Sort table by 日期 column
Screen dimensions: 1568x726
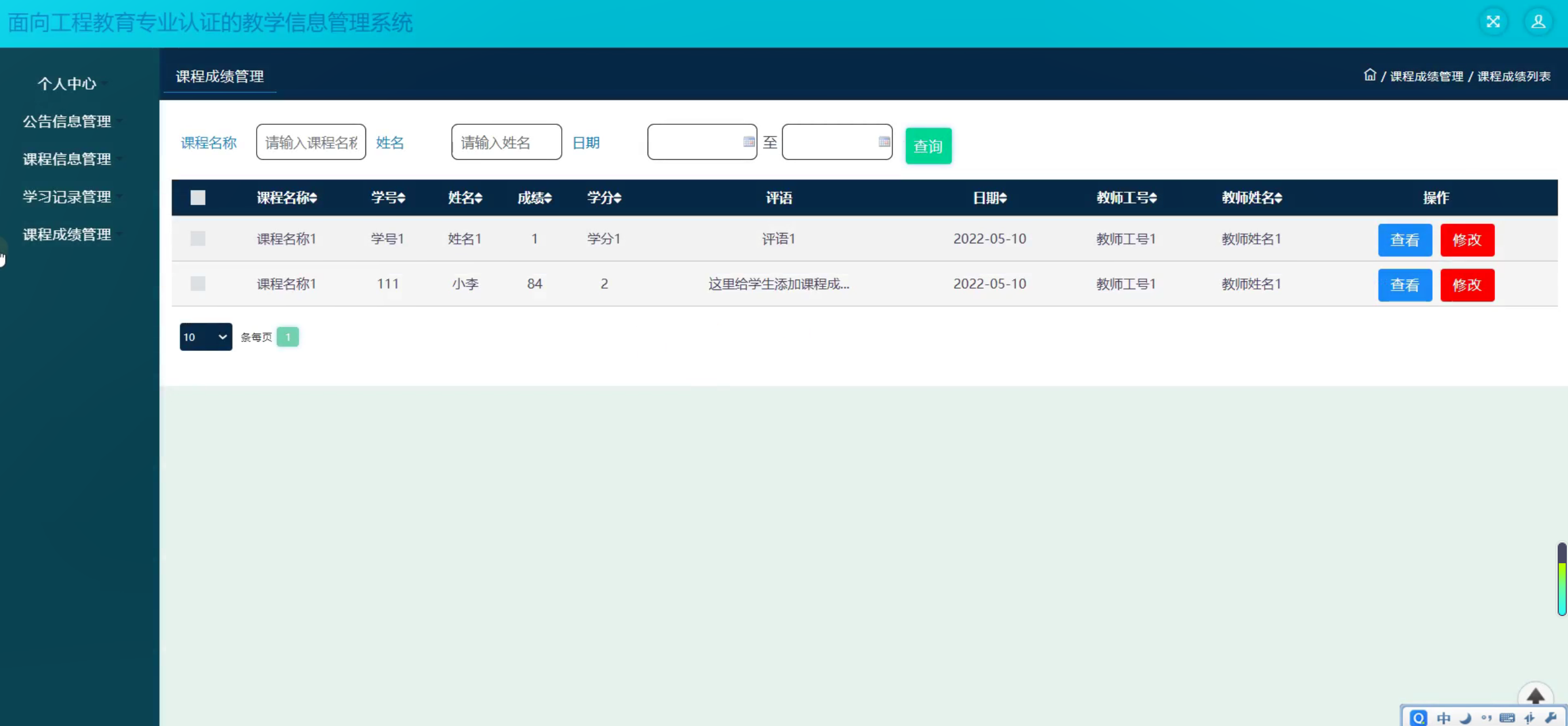(x=989, y=198)
